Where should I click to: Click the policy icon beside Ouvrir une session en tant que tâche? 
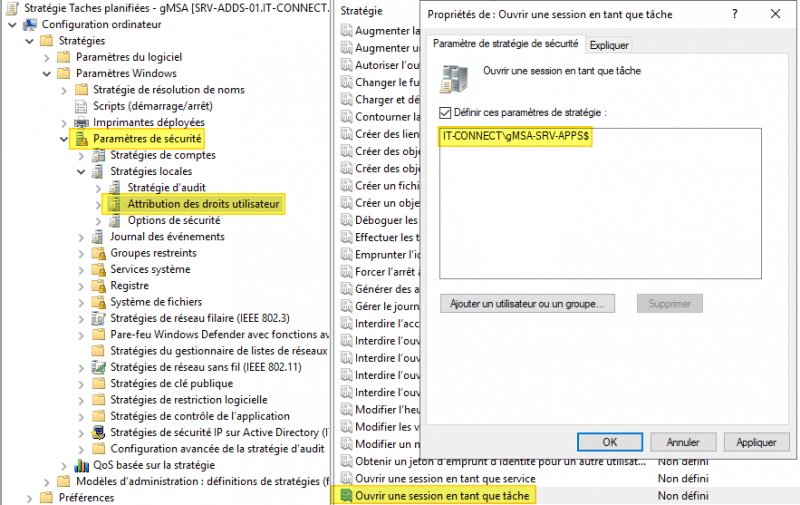[x=347, y=496]
